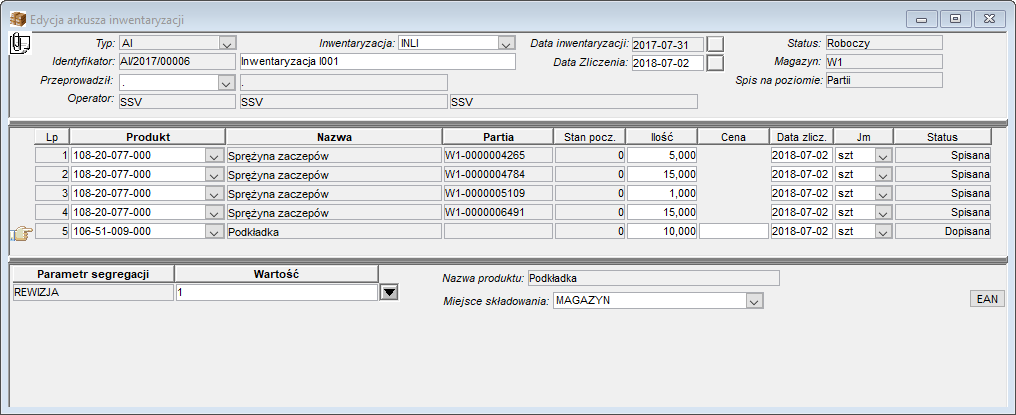Expand Miejsce składowania MAGAZYN dropdown
Image resolution: width=1016 pixels, height=415 pixels.
click(753, 301)
